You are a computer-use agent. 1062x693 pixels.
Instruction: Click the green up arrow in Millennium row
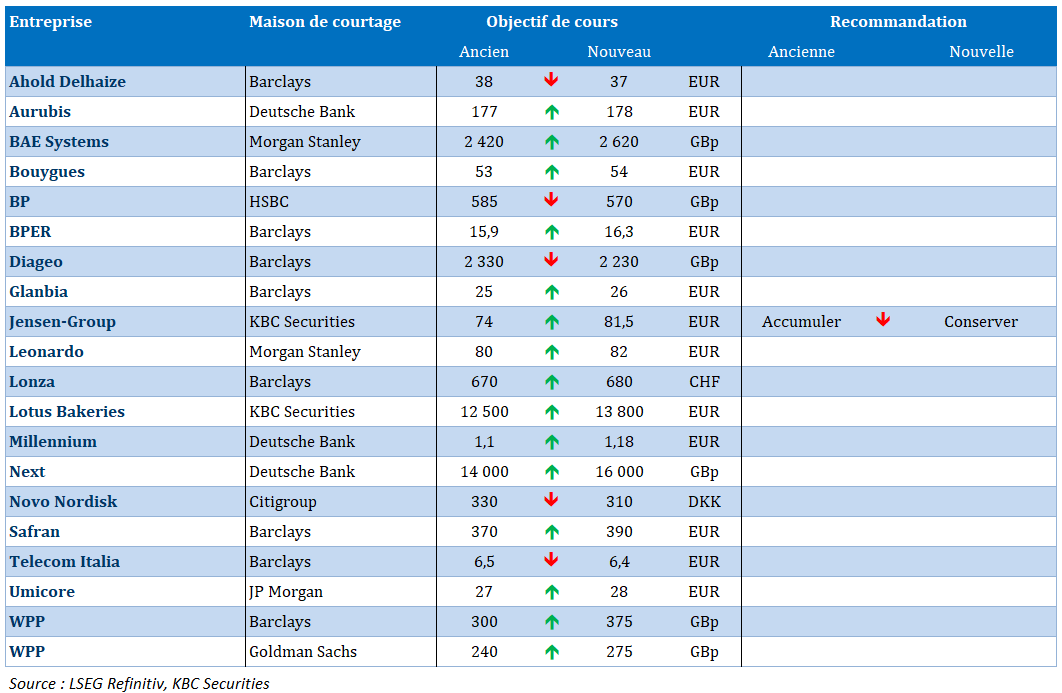[552, 442]
